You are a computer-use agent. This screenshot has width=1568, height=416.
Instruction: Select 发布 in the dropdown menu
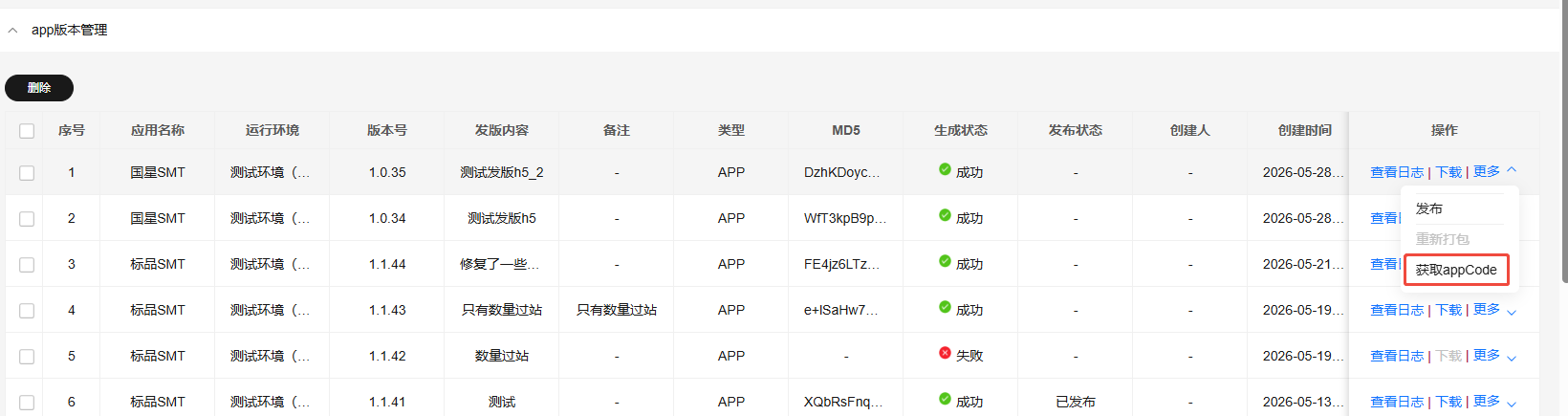[x=1429, y=208]
